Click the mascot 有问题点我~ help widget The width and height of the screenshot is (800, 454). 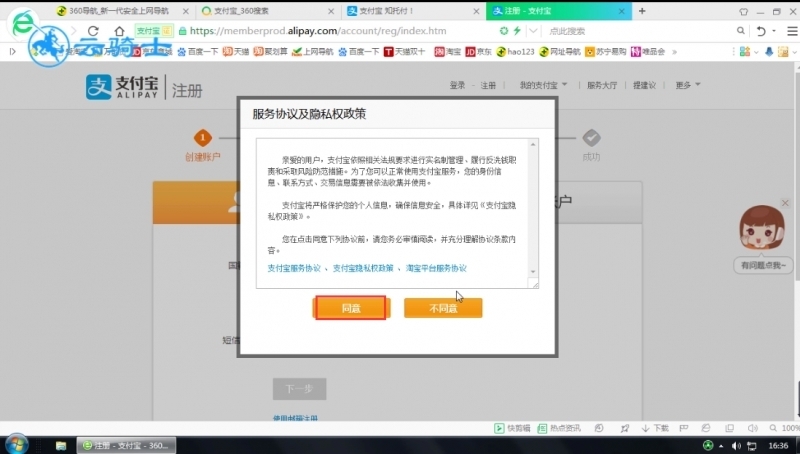pyautogui.click(x=763, y=240)
